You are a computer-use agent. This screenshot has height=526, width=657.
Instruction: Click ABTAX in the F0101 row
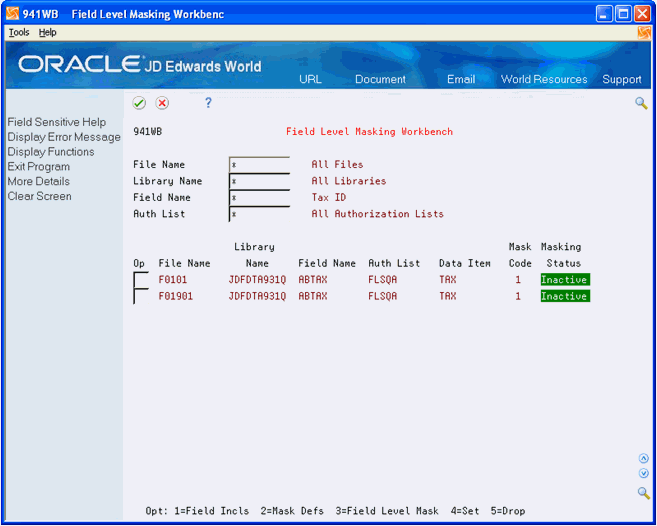(x=313, y=280)
